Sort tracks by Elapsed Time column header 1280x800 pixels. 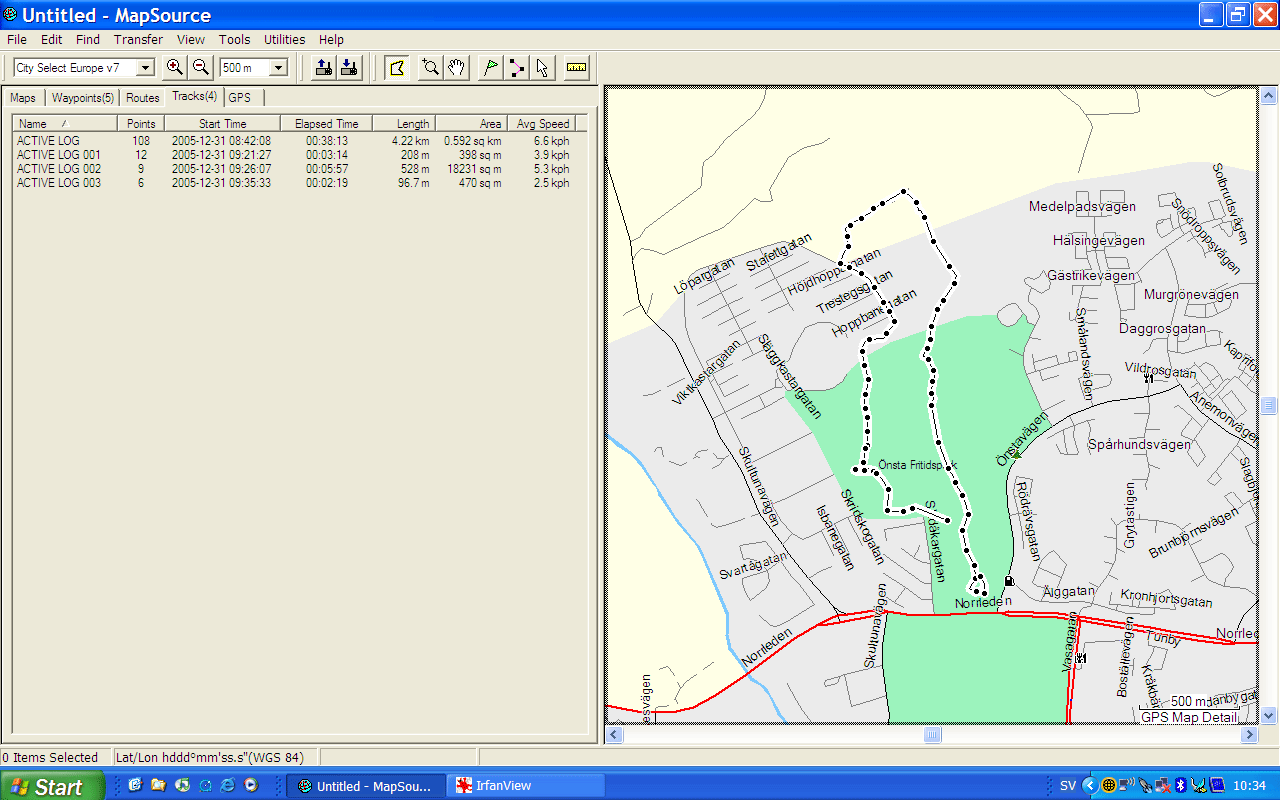coord(326,123)
